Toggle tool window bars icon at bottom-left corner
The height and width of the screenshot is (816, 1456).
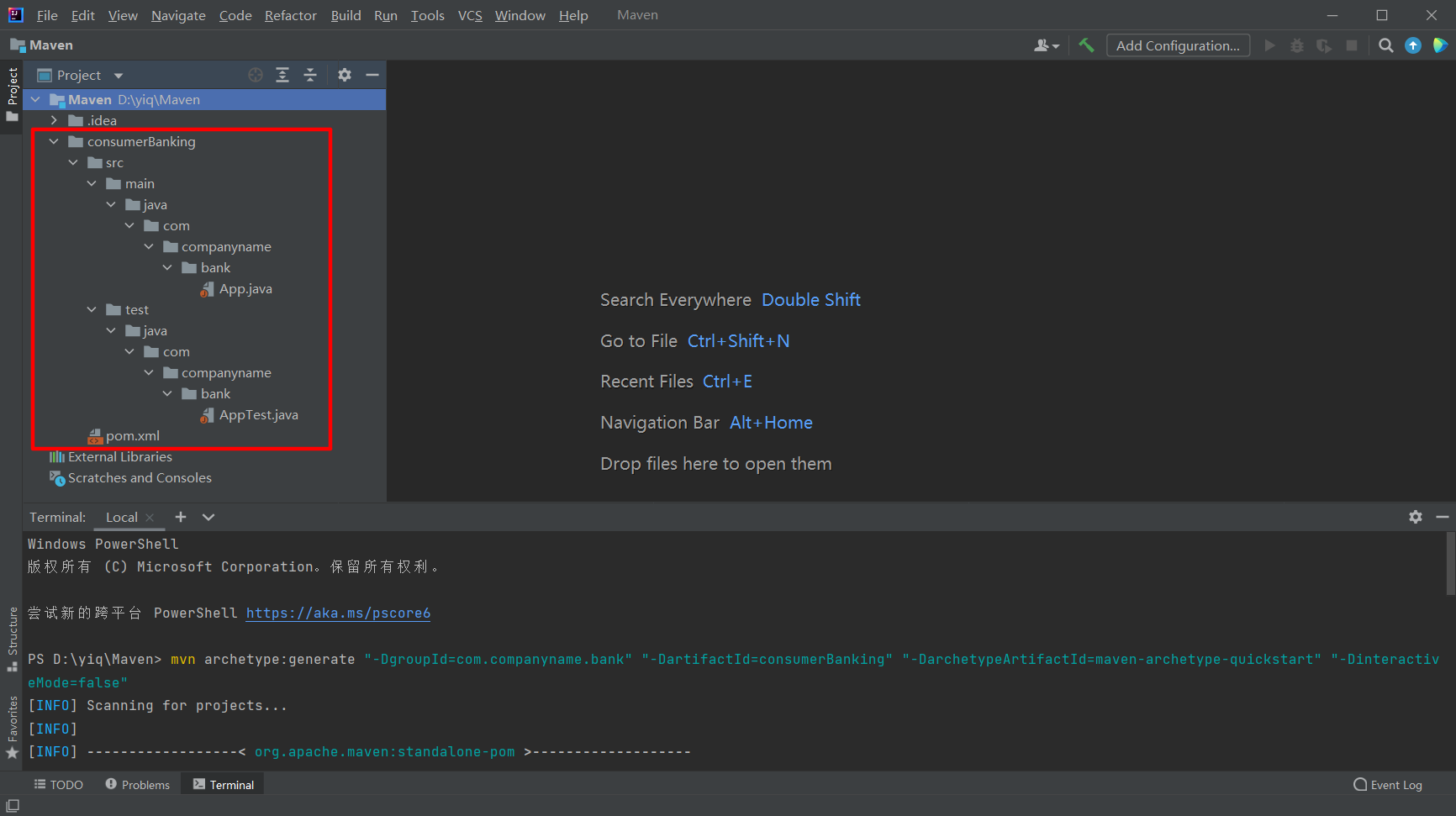[13, 806]
